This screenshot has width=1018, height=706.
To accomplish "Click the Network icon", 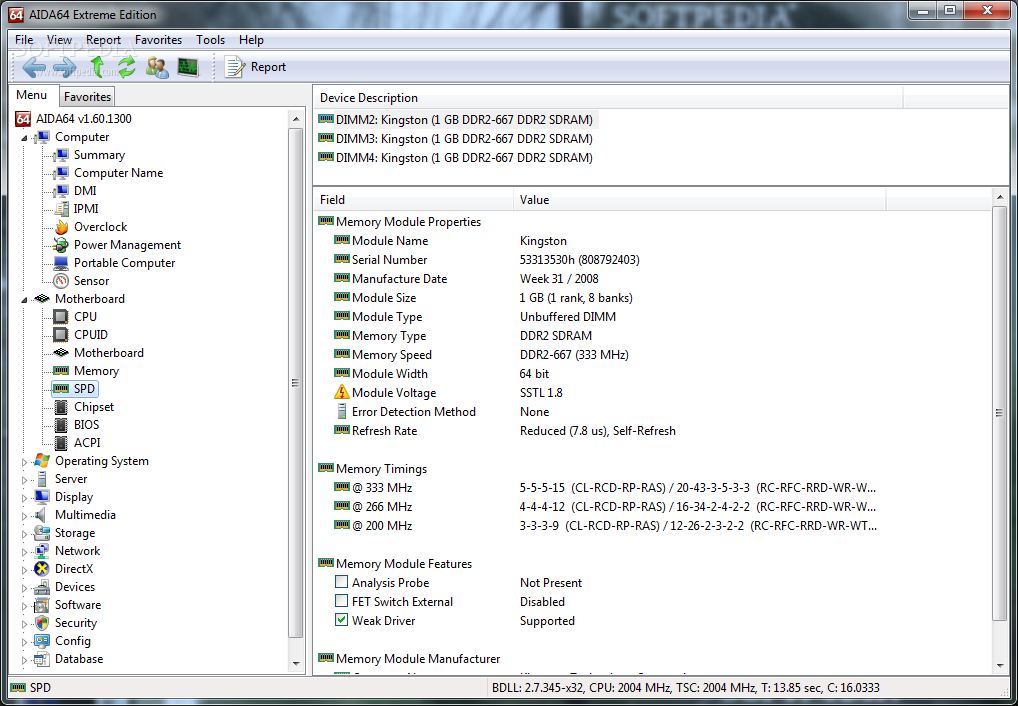I will click(x=42, y=551).
